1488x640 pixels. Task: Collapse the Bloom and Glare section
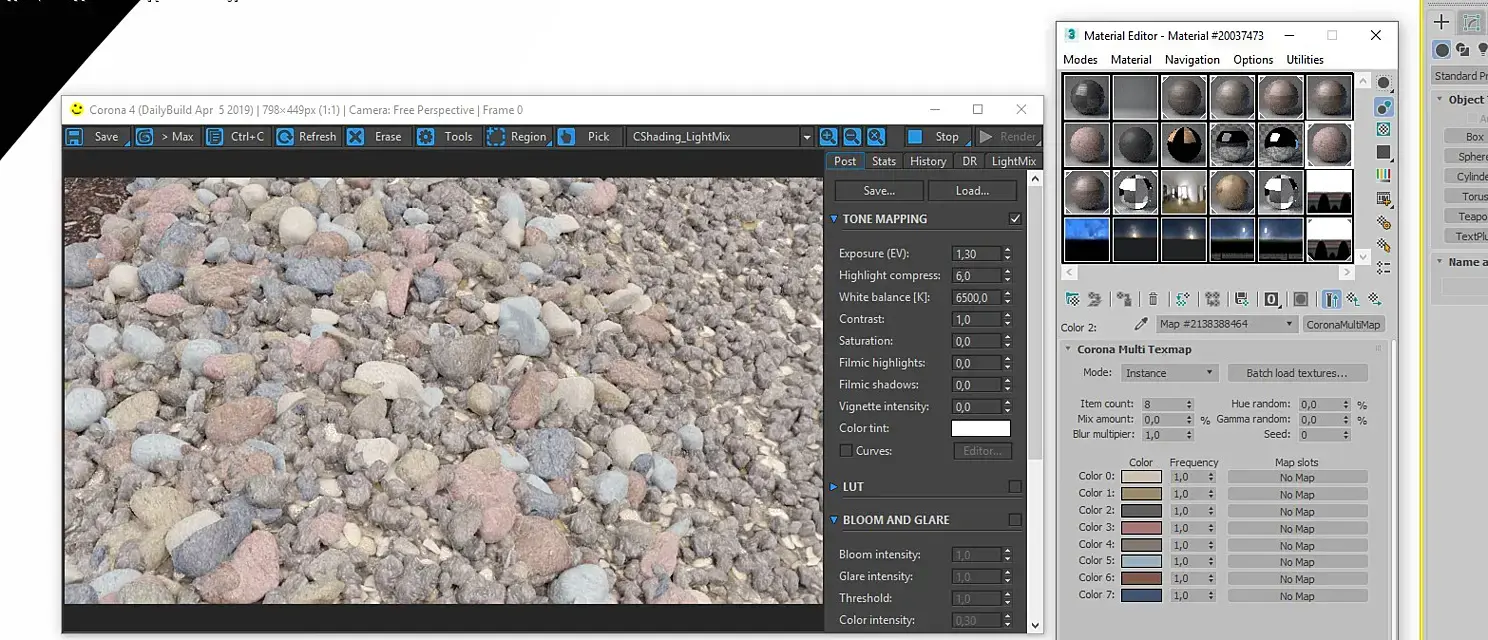[834, 520]
